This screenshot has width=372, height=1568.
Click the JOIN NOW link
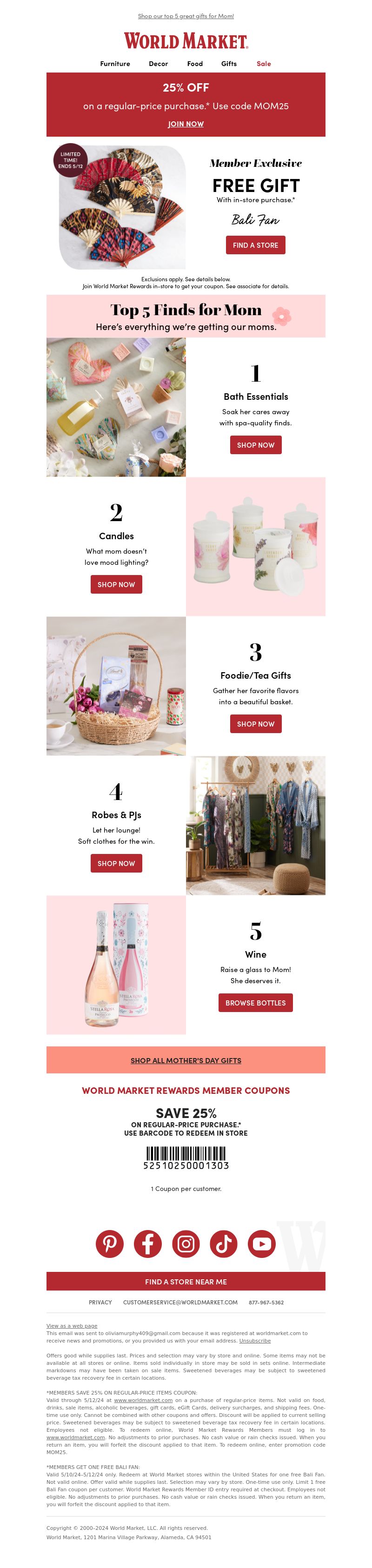pos(186,124)
